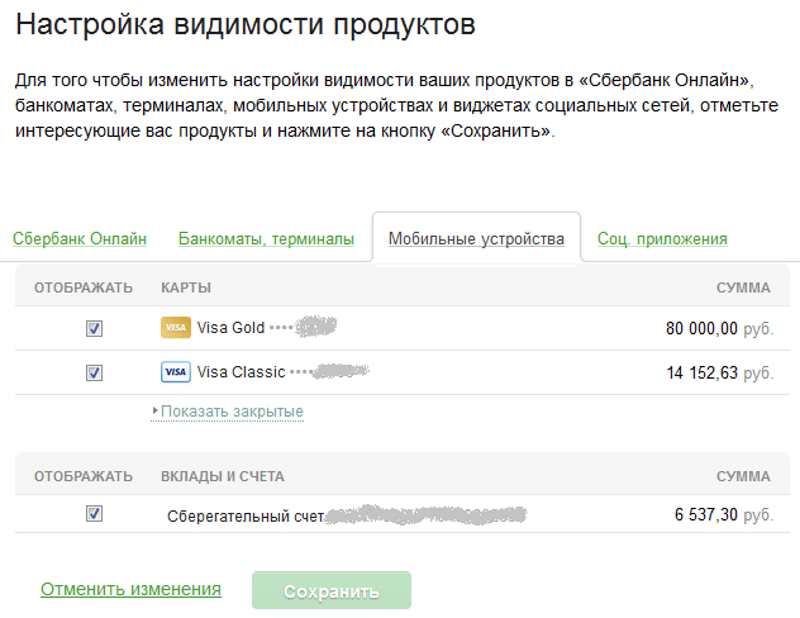This screenshot has height=618, width=800.
Task: Click the Visa Gold card icon
Action: coord(176,328)
